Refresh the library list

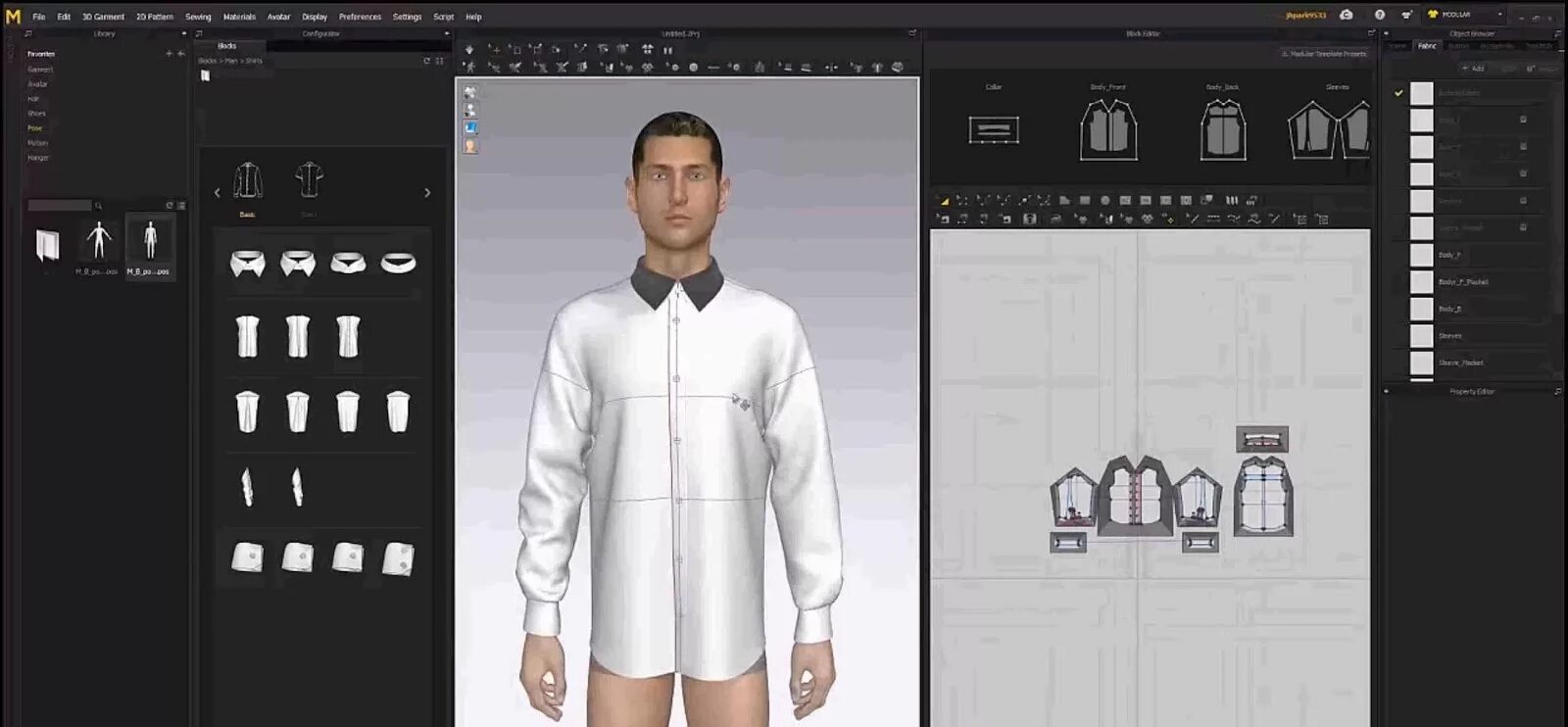pos(170,206)
